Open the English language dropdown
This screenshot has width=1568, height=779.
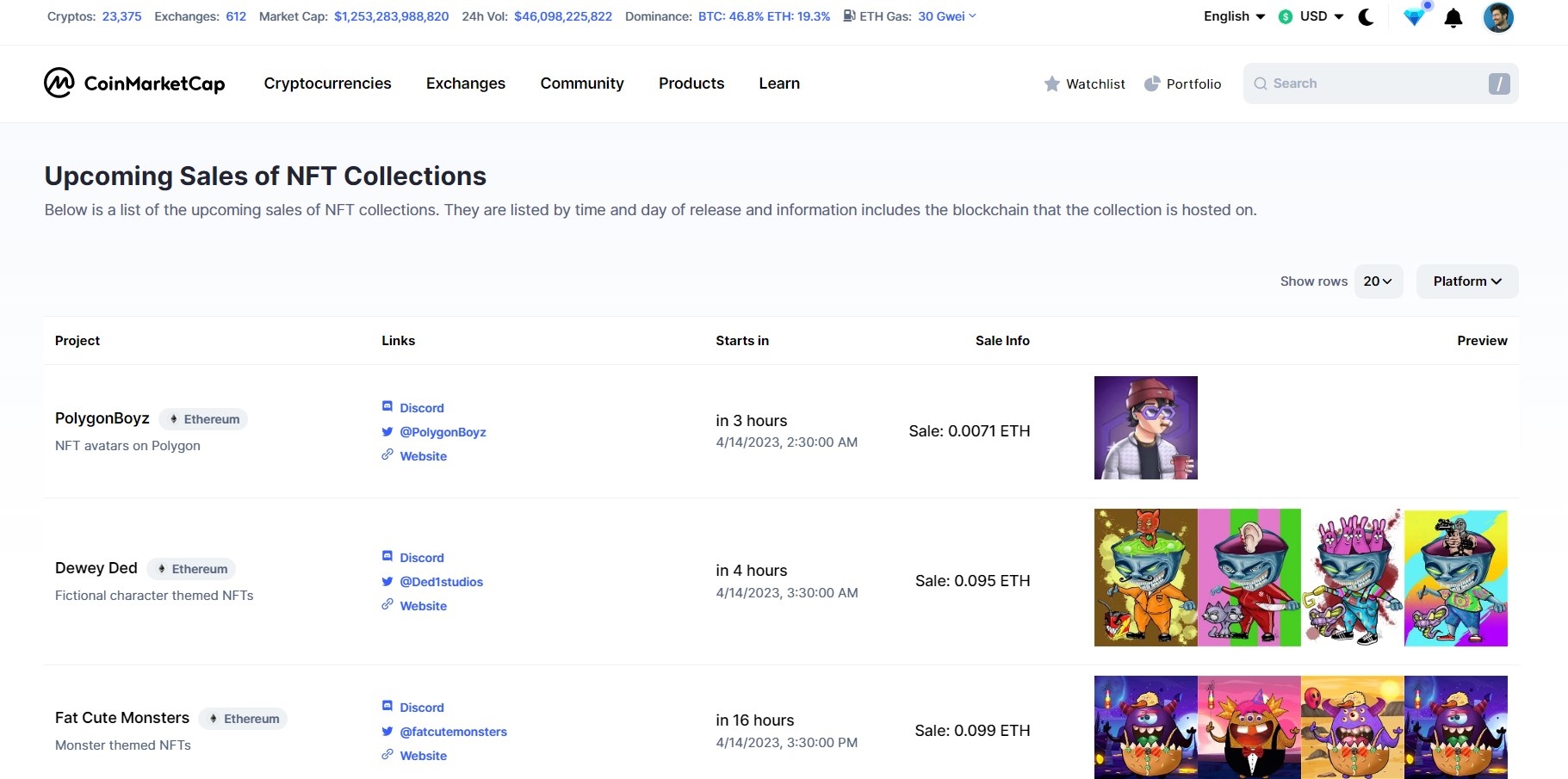click(1234, 16)
